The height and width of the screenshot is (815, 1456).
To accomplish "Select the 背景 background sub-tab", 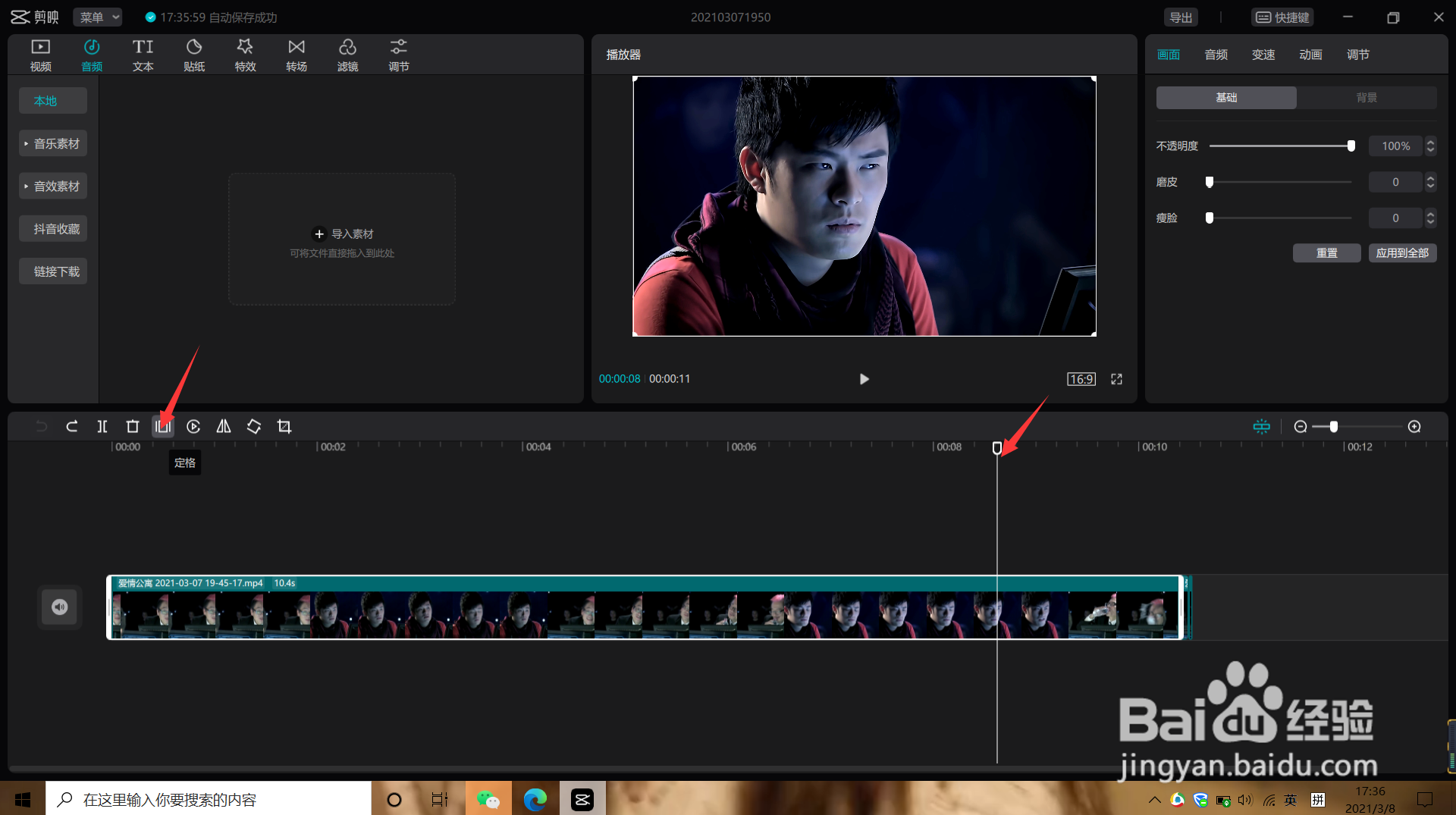I will click(1367, 98).
